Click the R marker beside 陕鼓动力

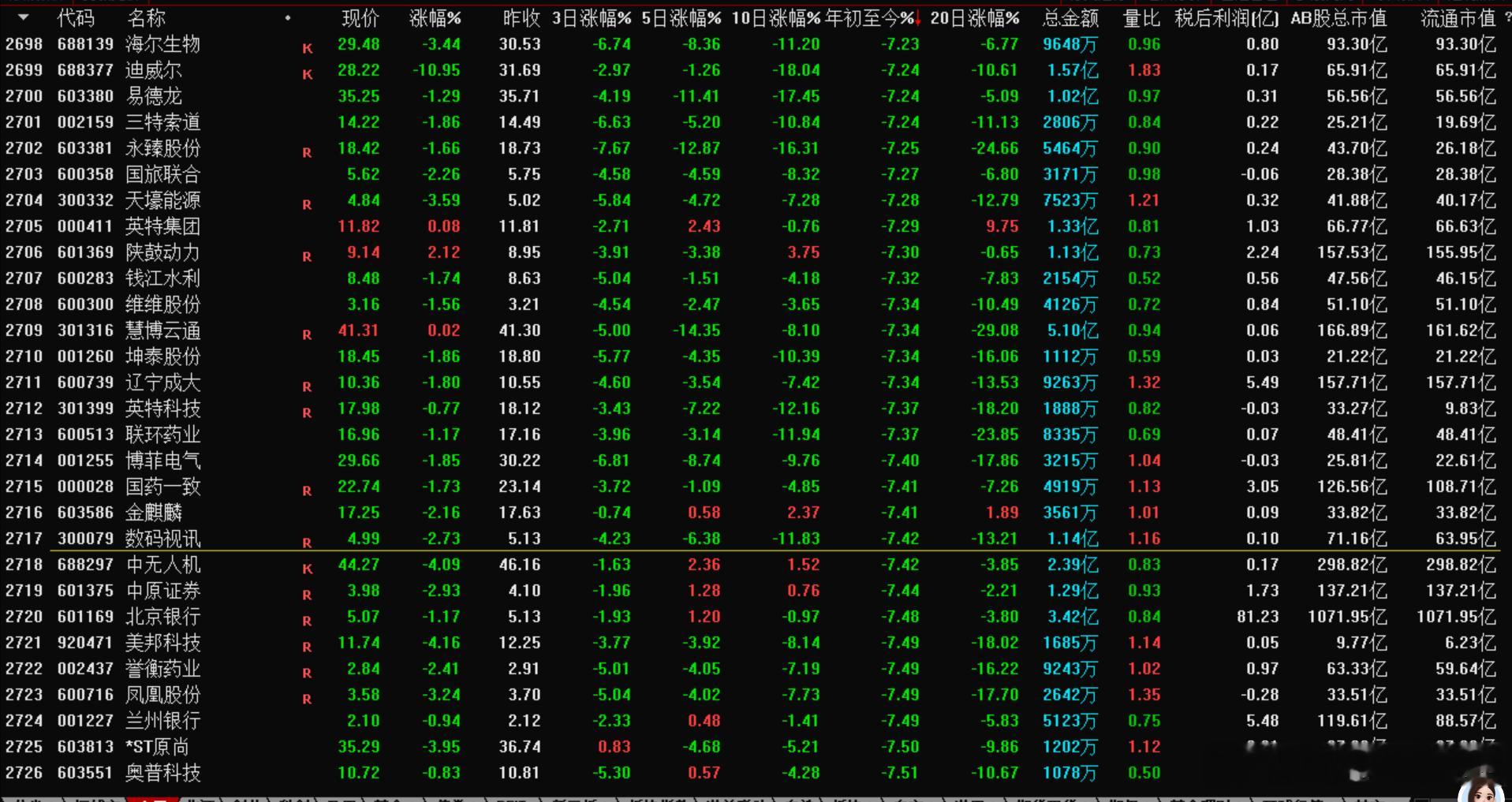308,257
